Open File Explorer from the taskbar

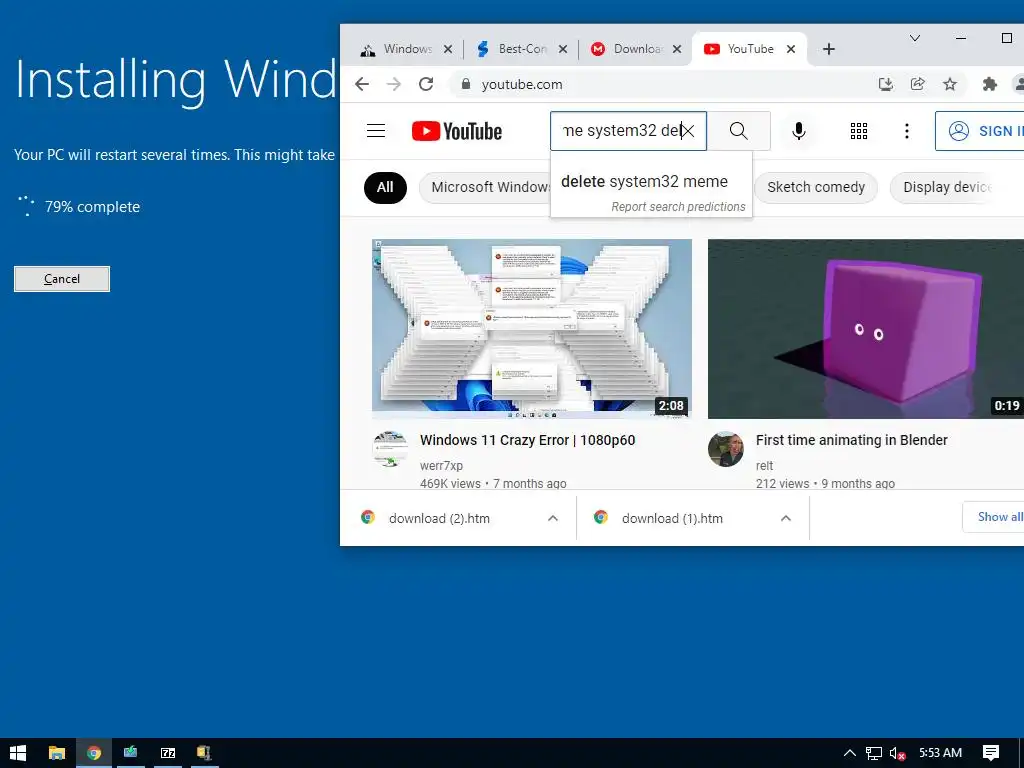point(57,753)
